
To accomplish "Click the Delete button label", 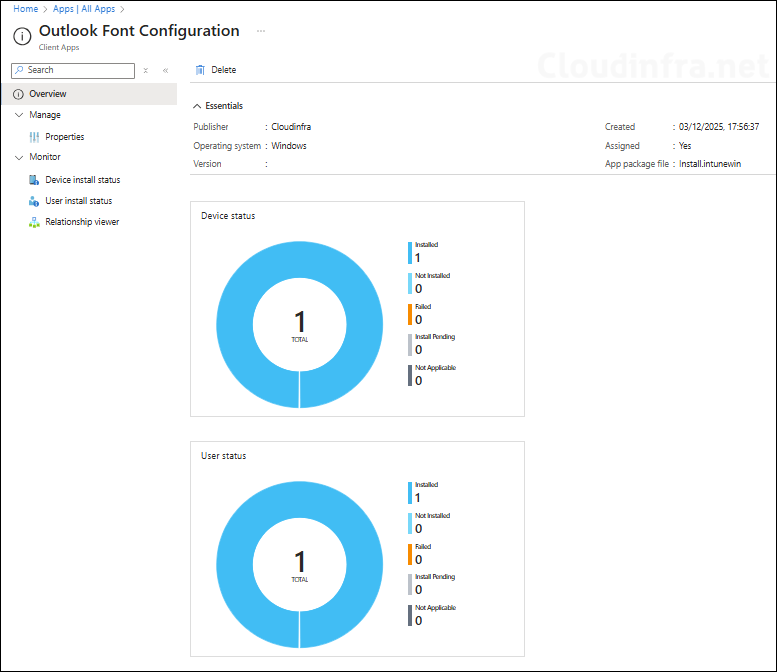I will (x=223, y=70).
